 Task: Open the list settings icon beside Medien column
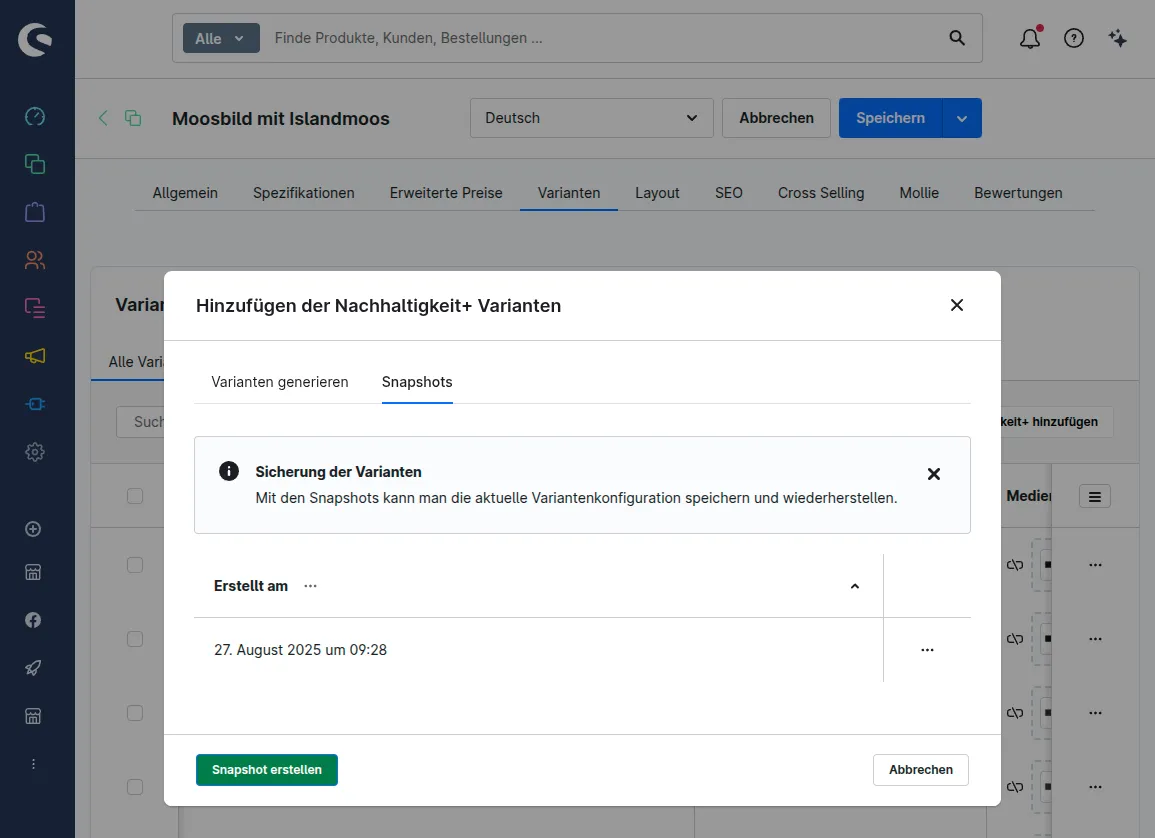[x=1095, y=496]
